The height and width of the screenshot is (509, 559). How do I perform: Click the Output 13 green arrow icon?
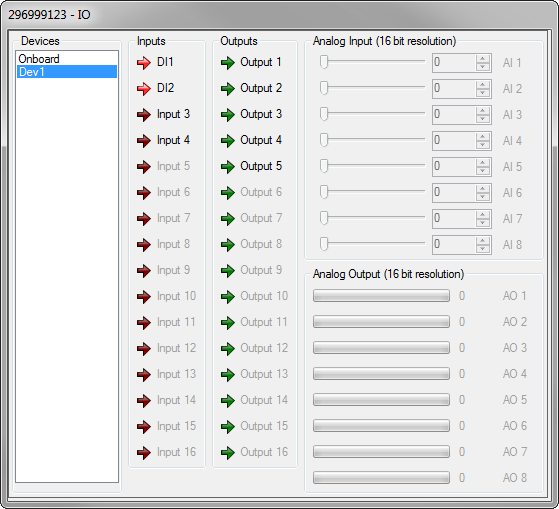227,375
